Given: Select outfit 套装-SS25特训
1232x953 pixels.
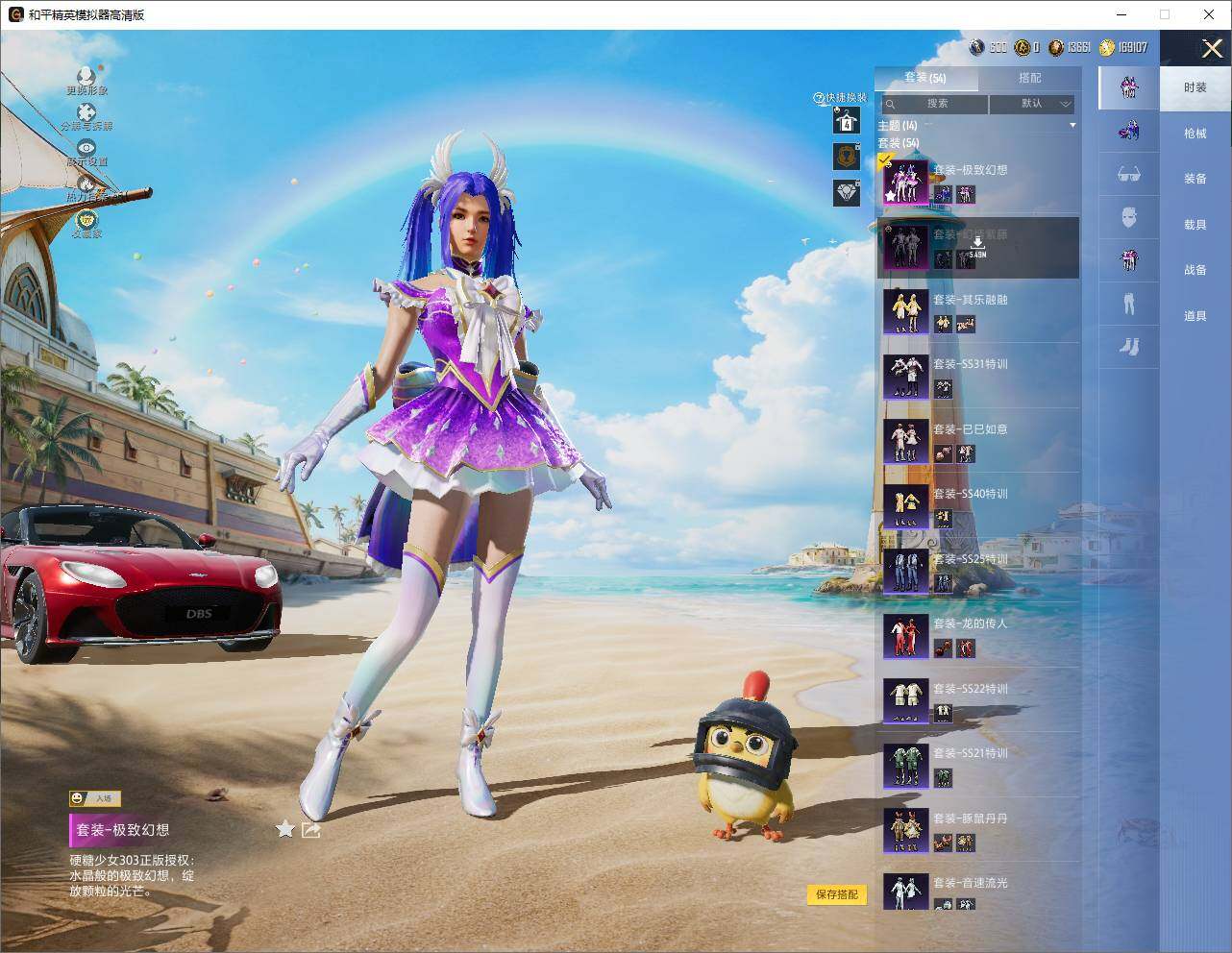Looking at the screenshot, I should (x=977, y=571).
